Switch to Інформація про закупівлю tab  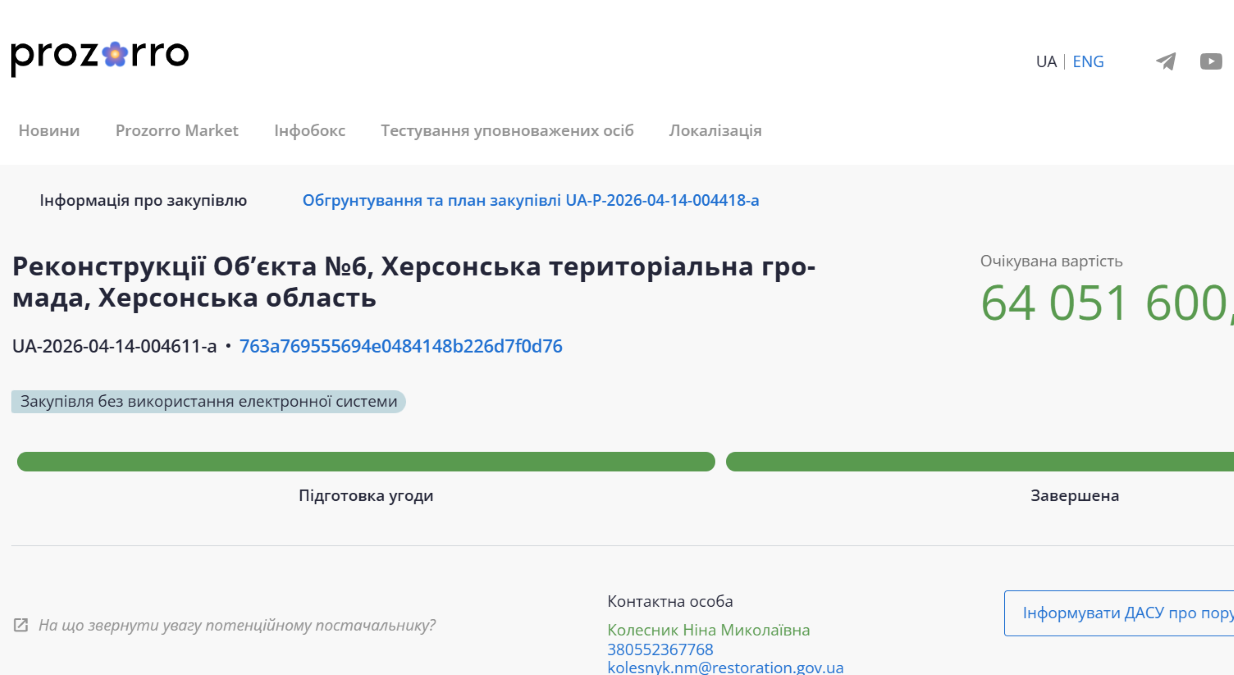[143, 201]
